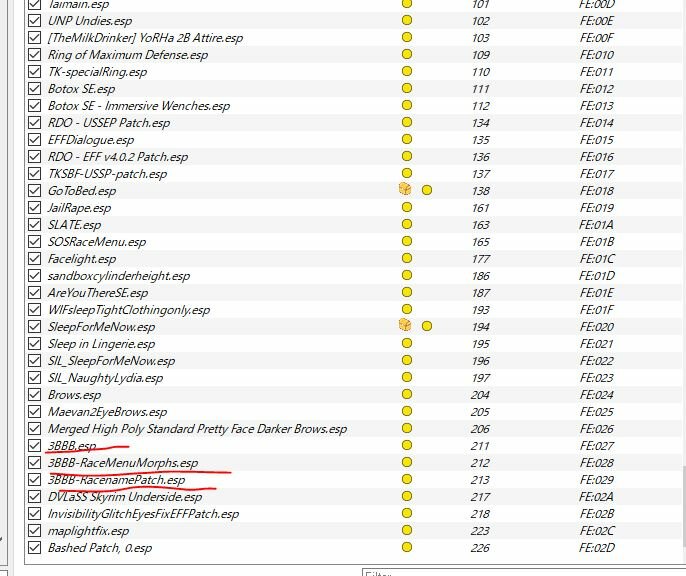
Task: Click yellow flag icon for RDO - EFF v4.0.2 Patch.esp
Action: tap(407, 156)
